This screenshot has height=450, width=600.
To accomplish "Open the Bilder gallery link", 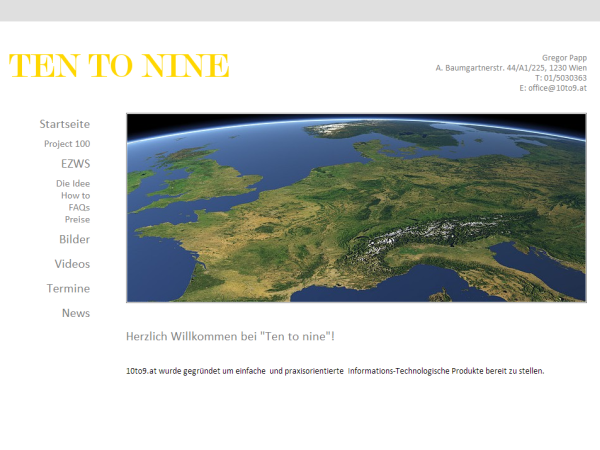I will [75, 240].
